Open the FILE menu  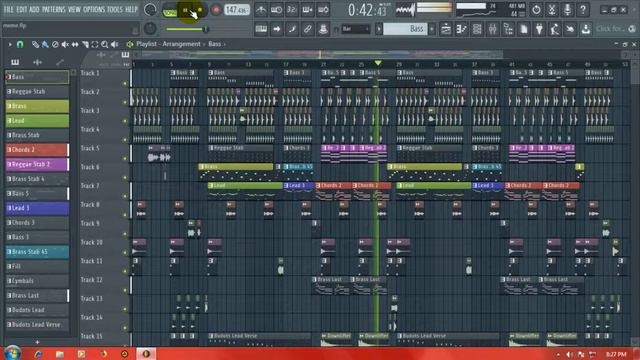(8, 9)
